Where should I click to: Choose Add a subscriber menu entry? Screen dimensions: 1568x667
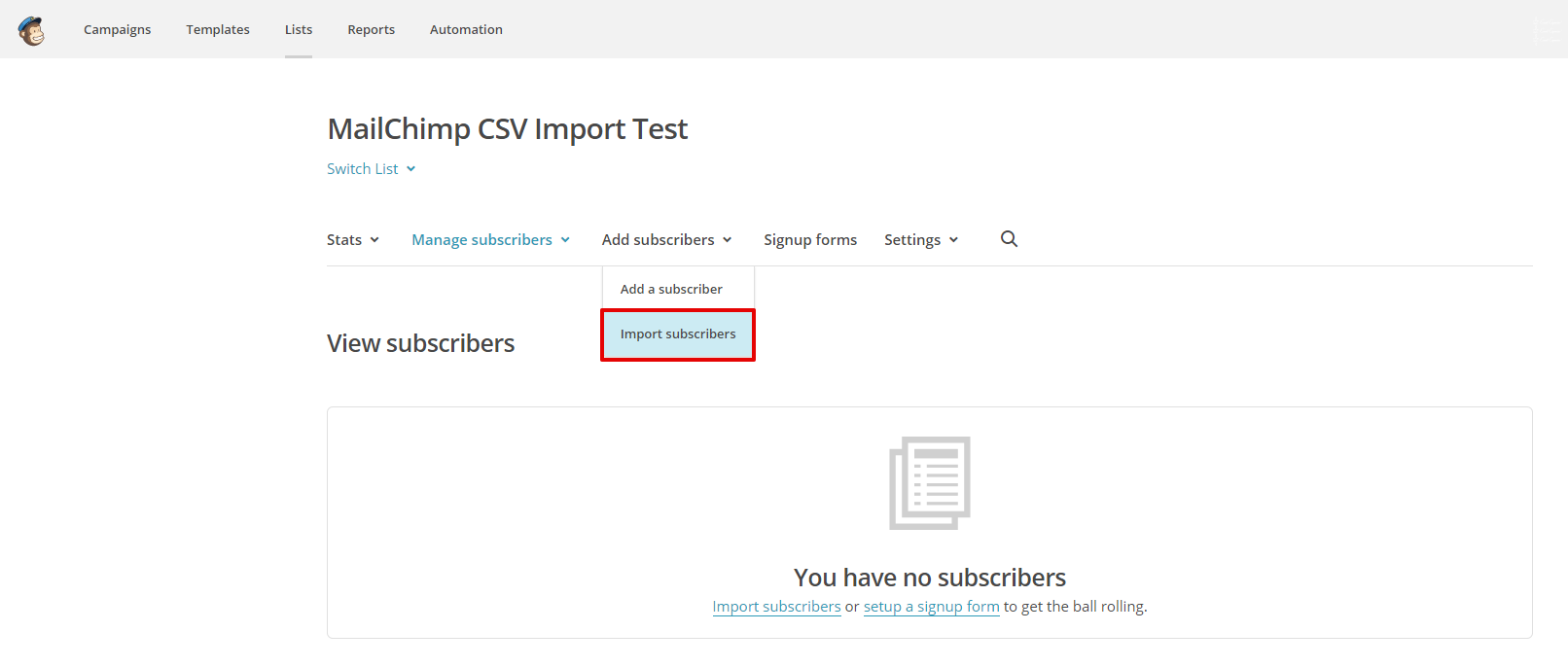pyautogui.click(x=678, y=289)
